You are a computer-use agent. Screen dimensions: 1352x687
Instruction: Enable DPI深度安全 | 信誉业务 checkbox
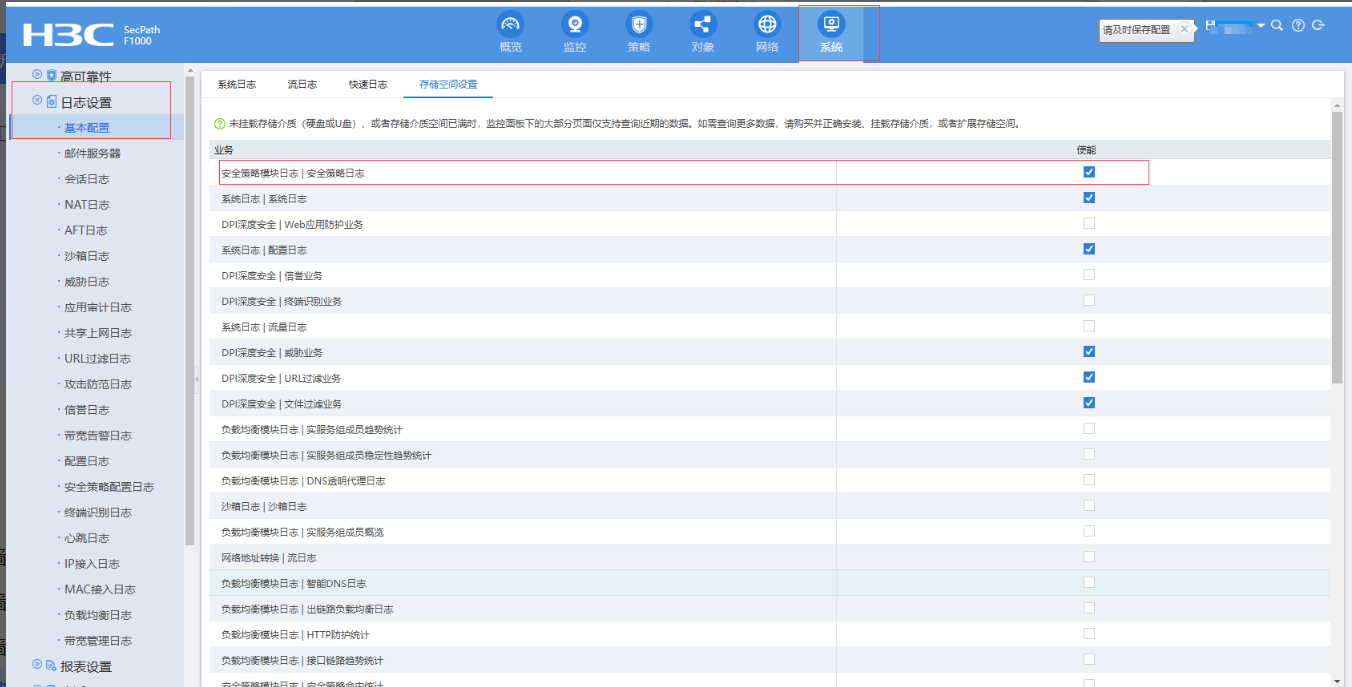tap(1089, 275)
